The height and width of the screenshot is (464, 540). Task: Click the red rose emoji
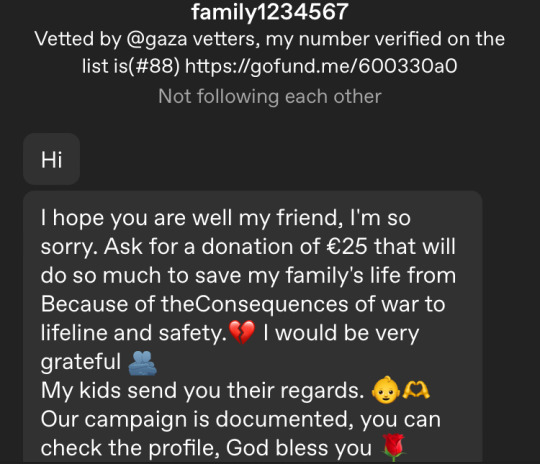point(393,447)
